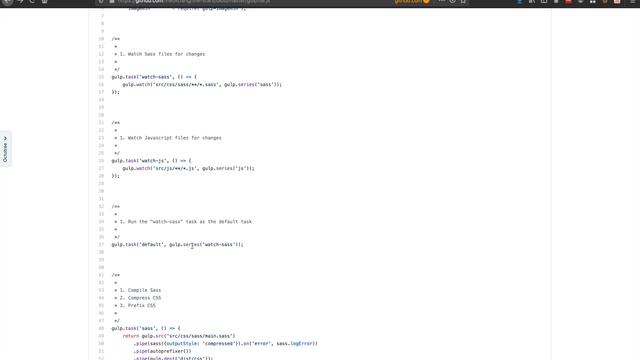Click comment "1. Watch Javascript files for changes"

[171, 138]
